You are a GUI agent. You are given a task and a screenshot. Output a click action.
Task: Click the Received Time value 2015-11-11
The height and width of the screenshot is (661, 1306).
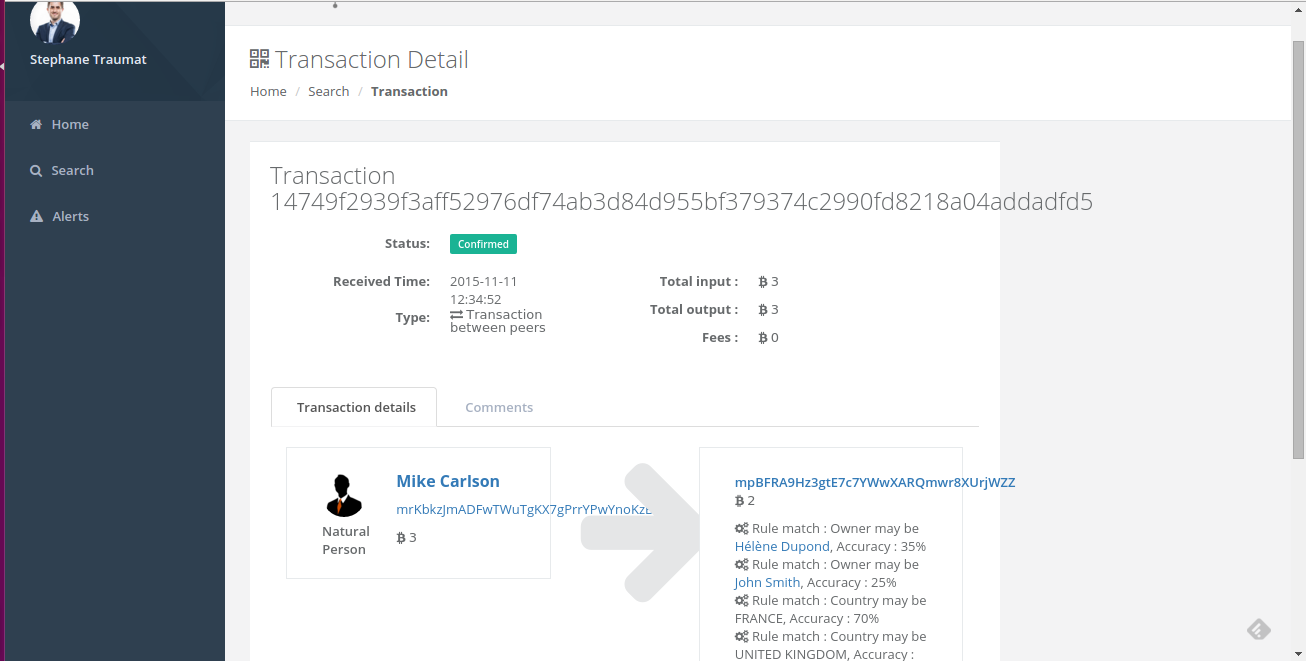pos(484,290)
